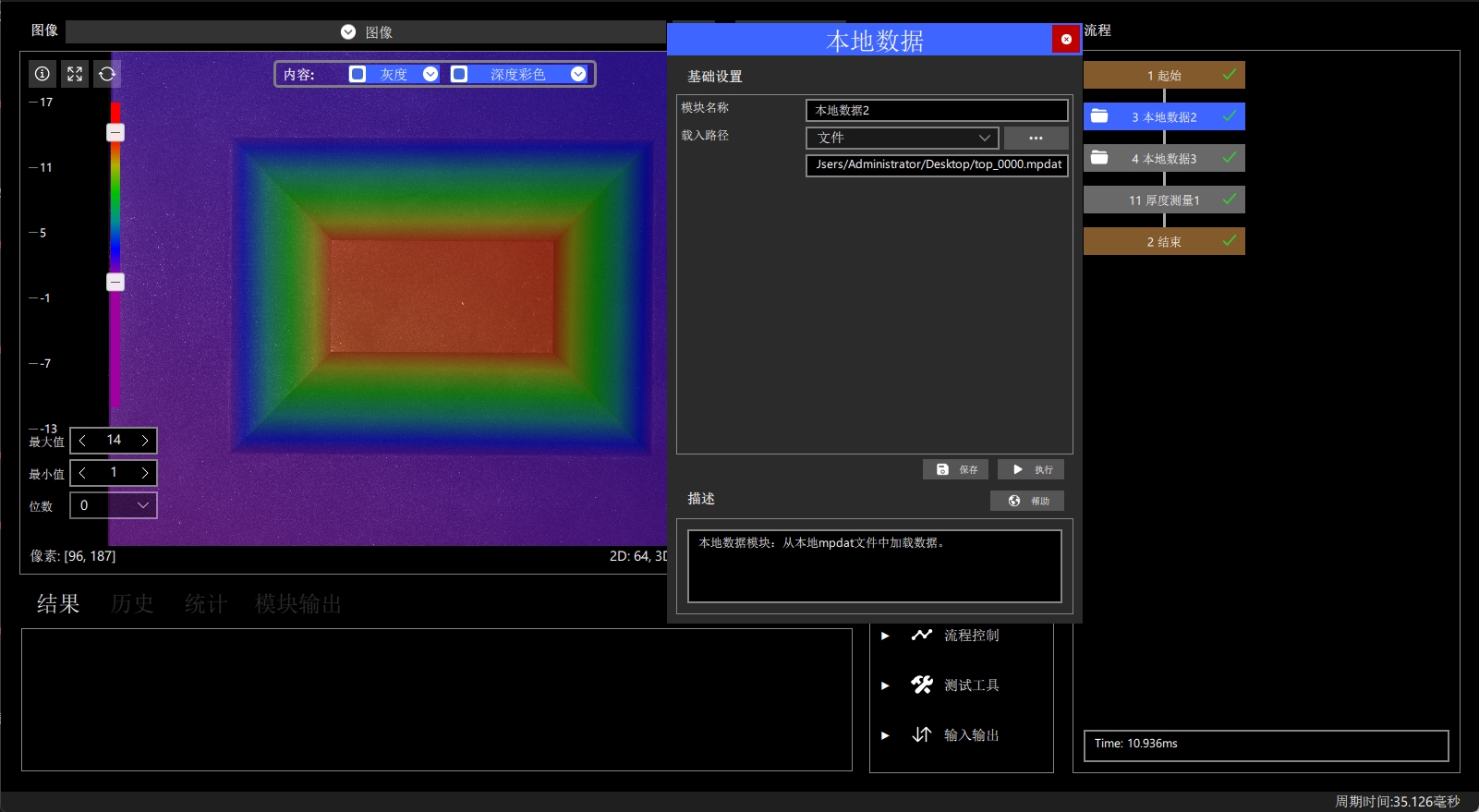
Task: Select the 本地数据2 folder node
Action: (1164, 116)
